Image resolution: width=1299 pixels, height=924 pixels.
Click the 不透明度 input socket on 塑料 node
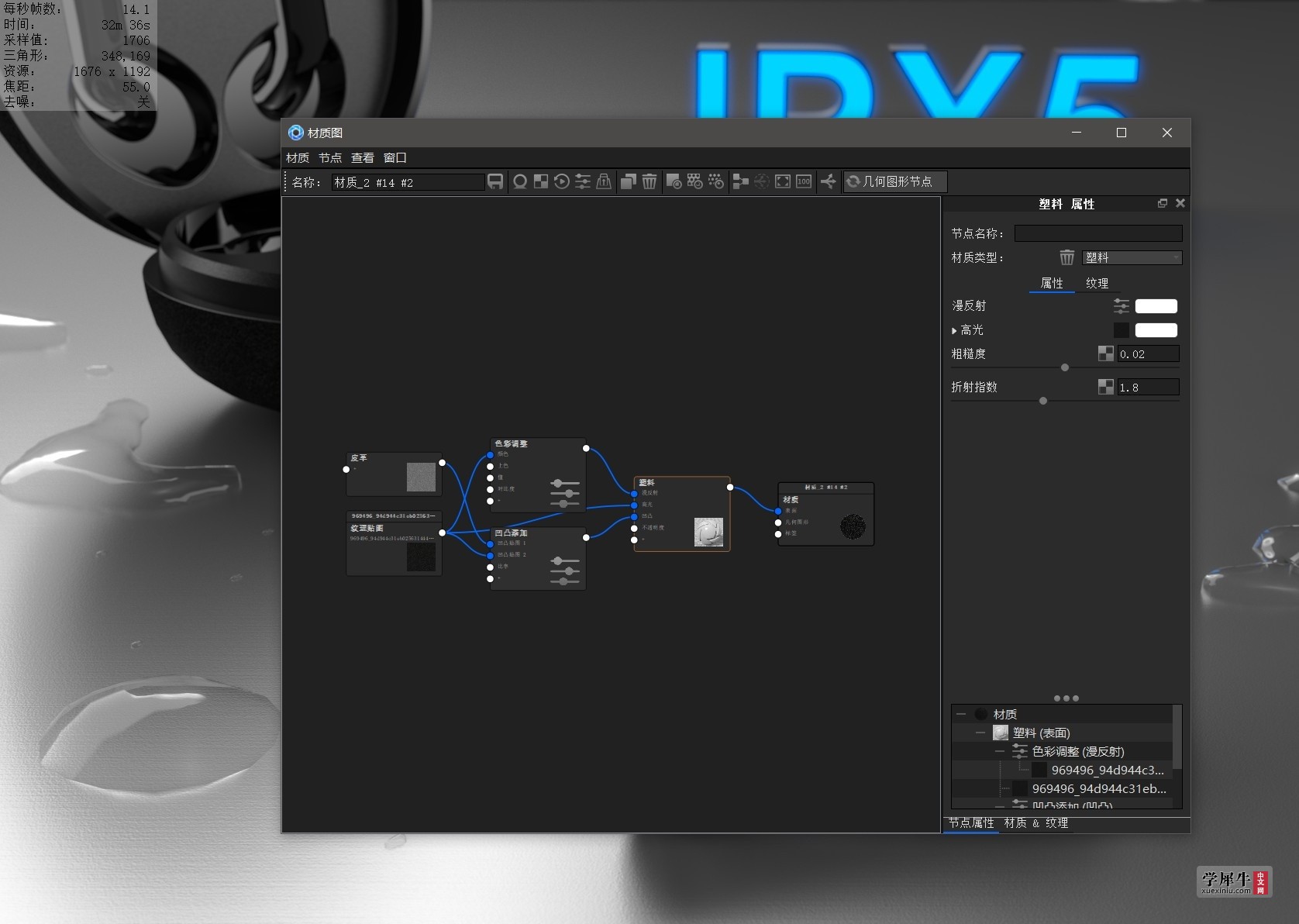pyautogui.click(x=634, y=528)
